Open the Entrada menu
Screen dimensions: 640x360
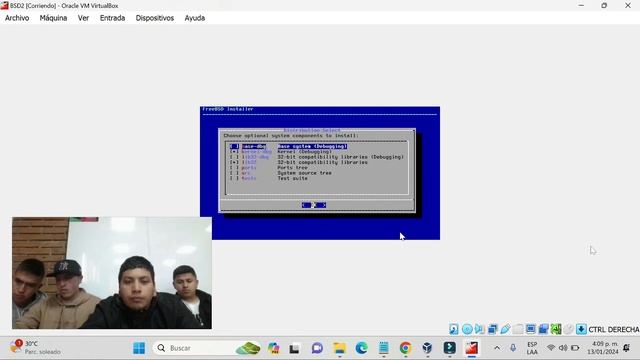(x=112, y=18)
